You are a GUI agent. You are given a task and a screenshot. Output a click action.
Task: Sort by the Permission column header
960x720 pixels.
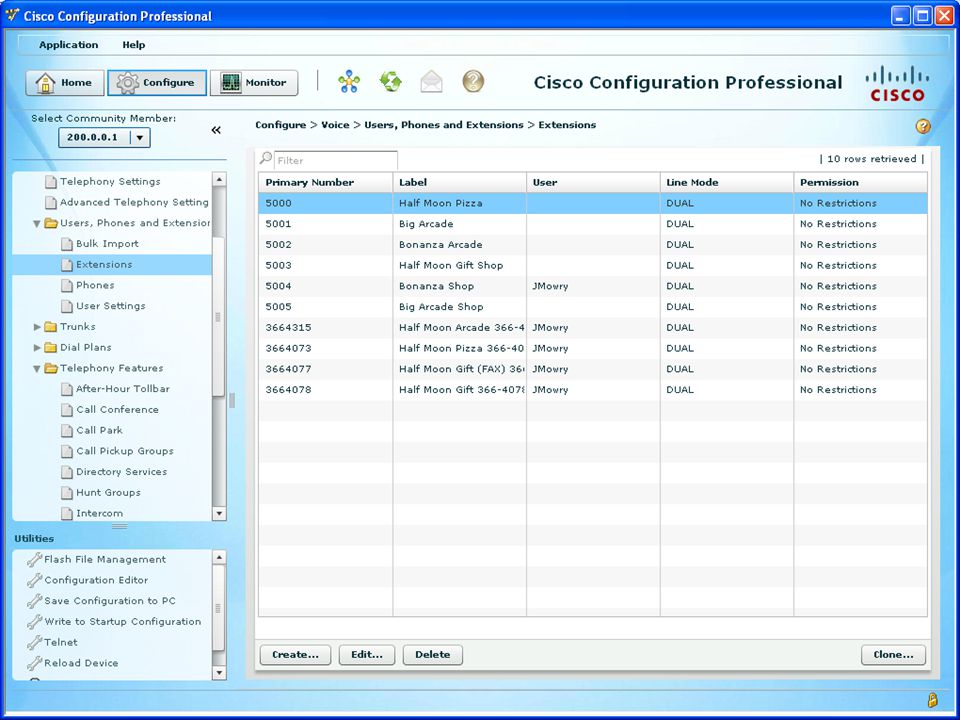(x=860, y=182)
